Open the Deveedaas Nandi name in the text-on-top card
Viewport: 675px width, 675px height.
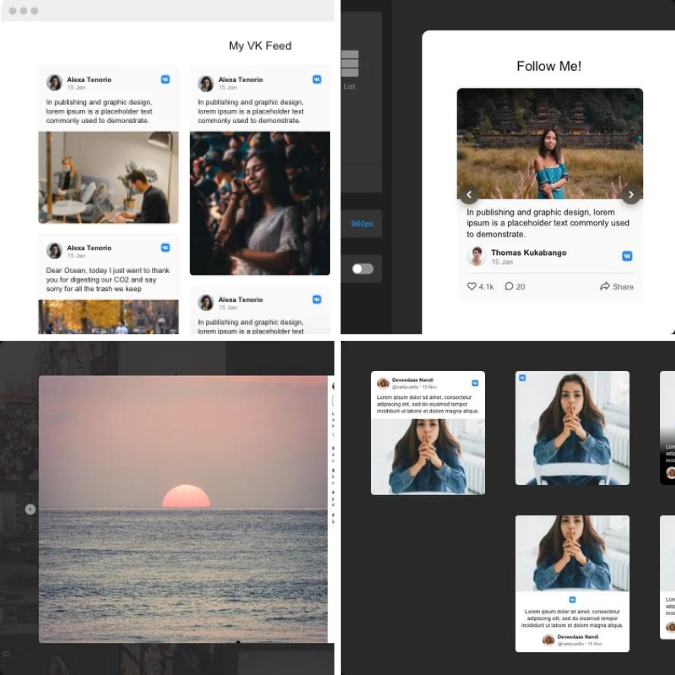412,380
